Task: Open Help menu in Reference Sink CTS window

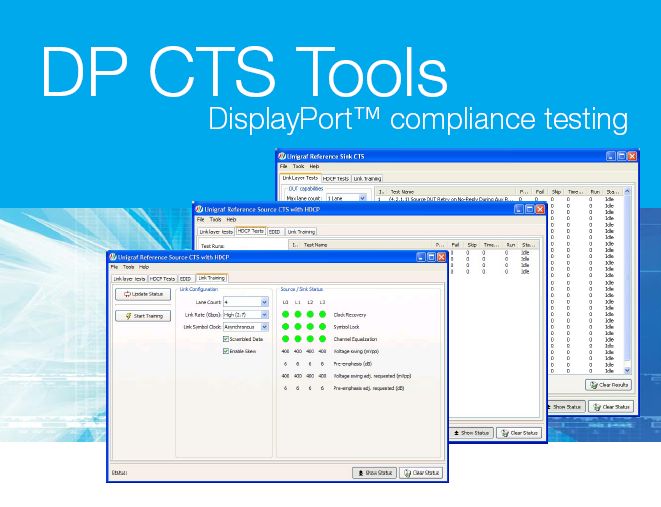Action: pyautogui.click(x=314, y=166)
